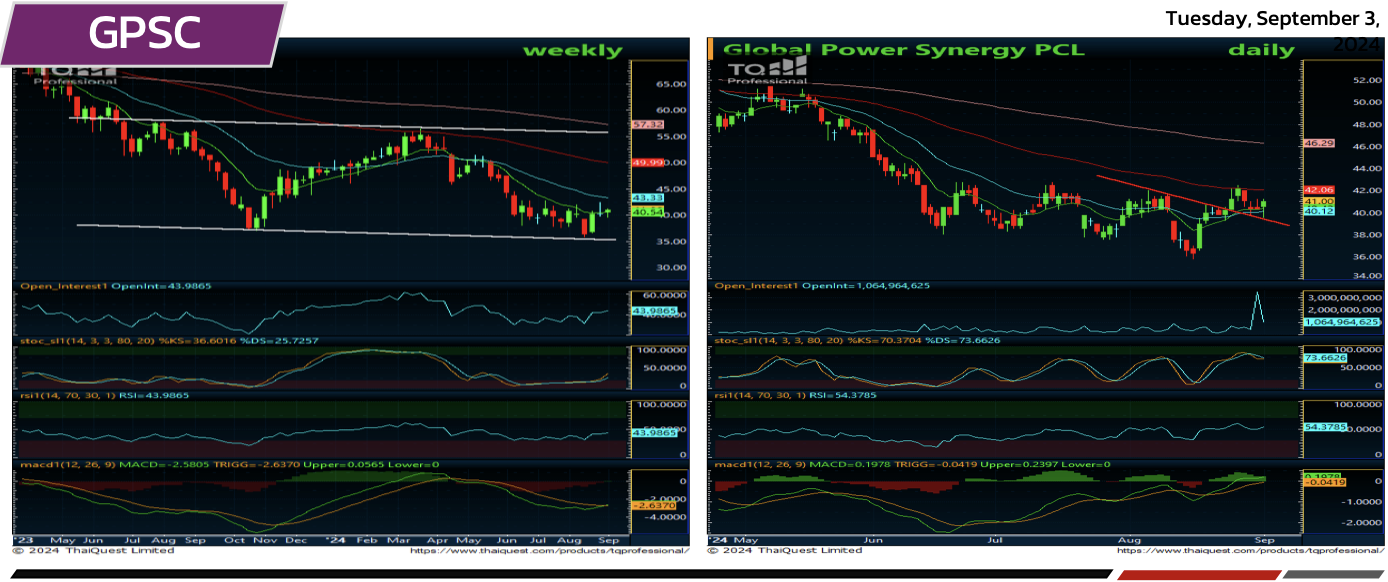Viewport: 1388px width, 582px height.
Task: Click the TQ Professional logo on daily chart
Action: point(767,68)
